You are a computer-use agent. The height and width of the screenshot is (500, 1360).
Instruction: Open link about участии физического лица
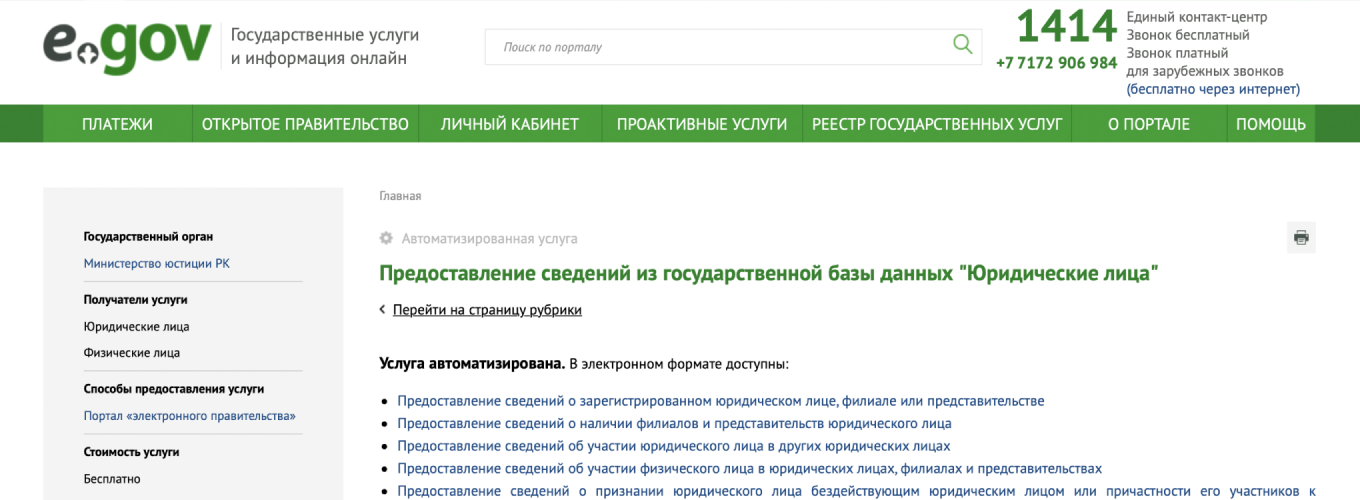point(750,468)
